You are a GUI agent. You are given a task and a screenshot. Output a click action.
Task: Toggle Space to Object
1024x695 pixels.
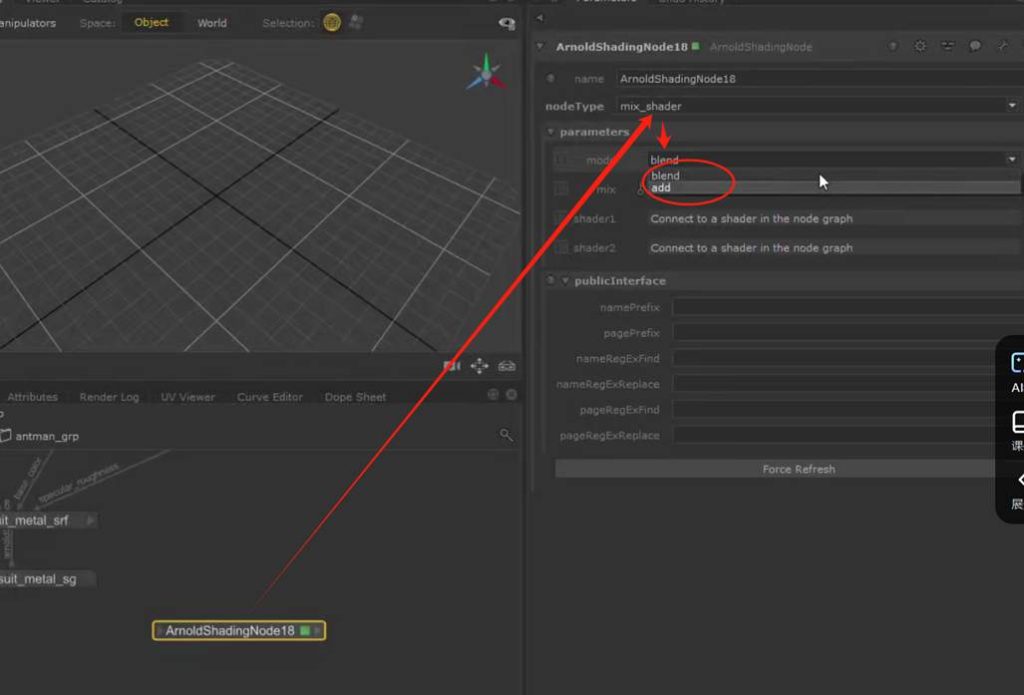click(151, 23)
